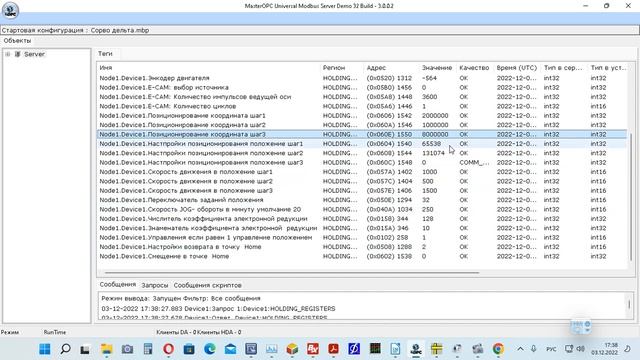Select row E-CAM: Количество импульсов ведущей оси
The height and width of the screenshot is (360, 640).
pyautogui.click(x=362, y=97)
